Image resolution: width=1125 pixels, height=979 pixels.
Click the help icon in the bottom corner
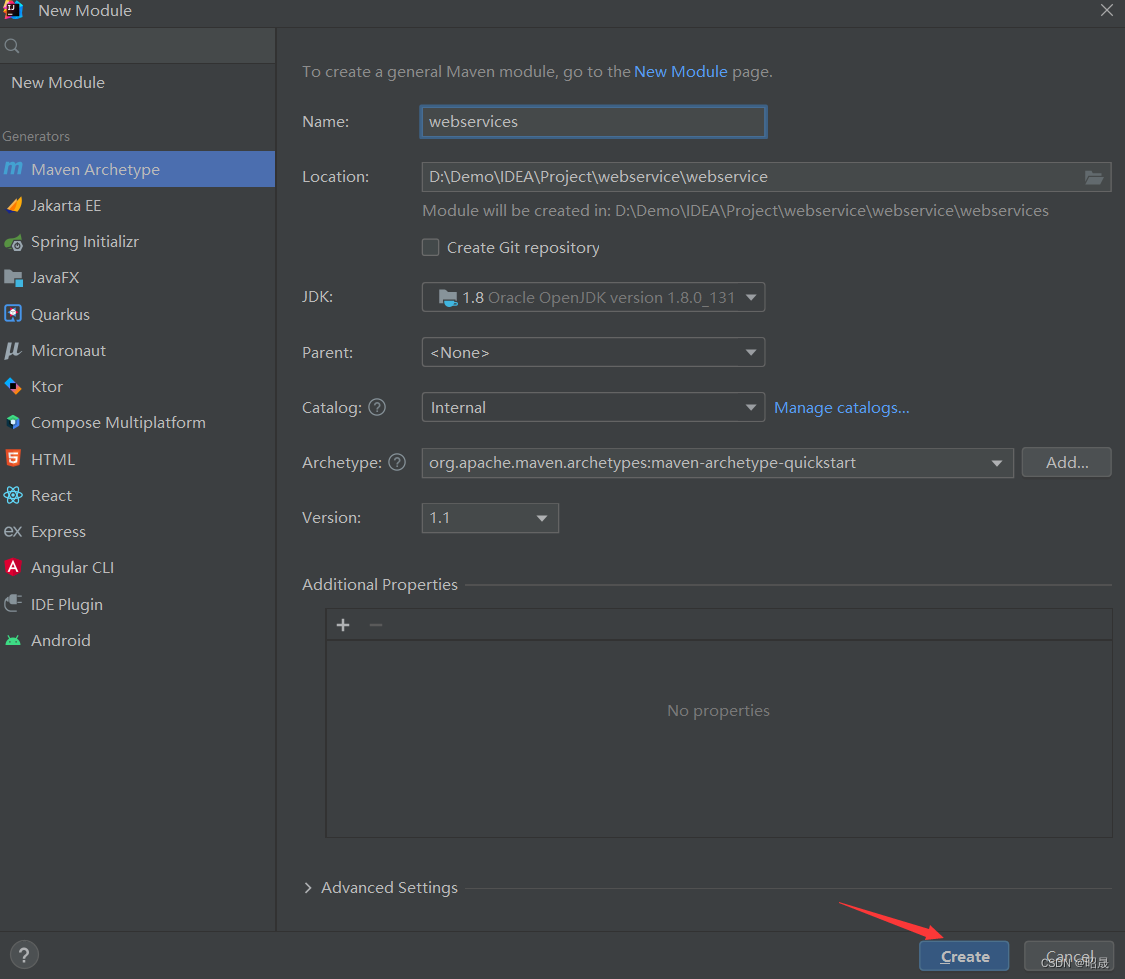(x=23, y=955)
